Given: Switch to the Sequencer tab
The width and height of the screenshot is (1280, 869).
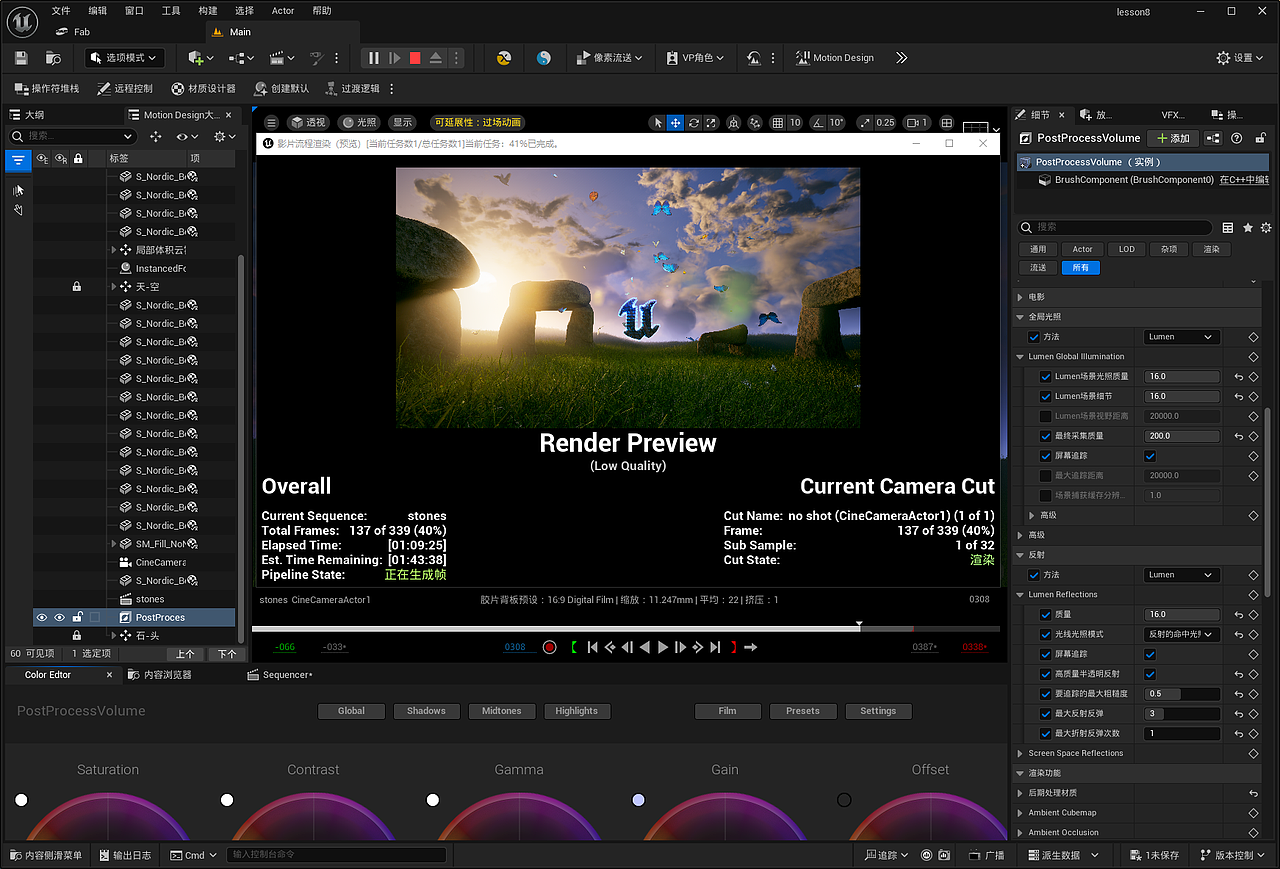Looking at the screenshot, I should 280,675.
